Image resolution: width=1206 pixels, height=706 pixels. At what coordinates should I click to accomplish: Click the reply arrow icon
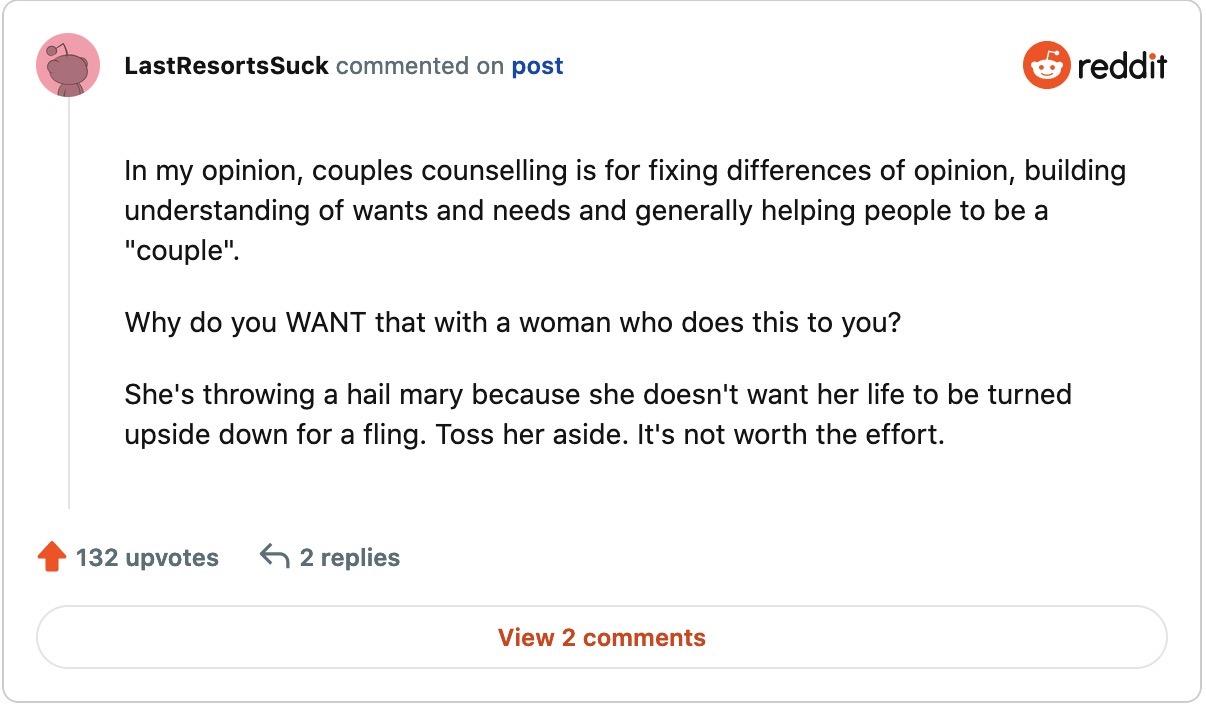click(274, 556)
